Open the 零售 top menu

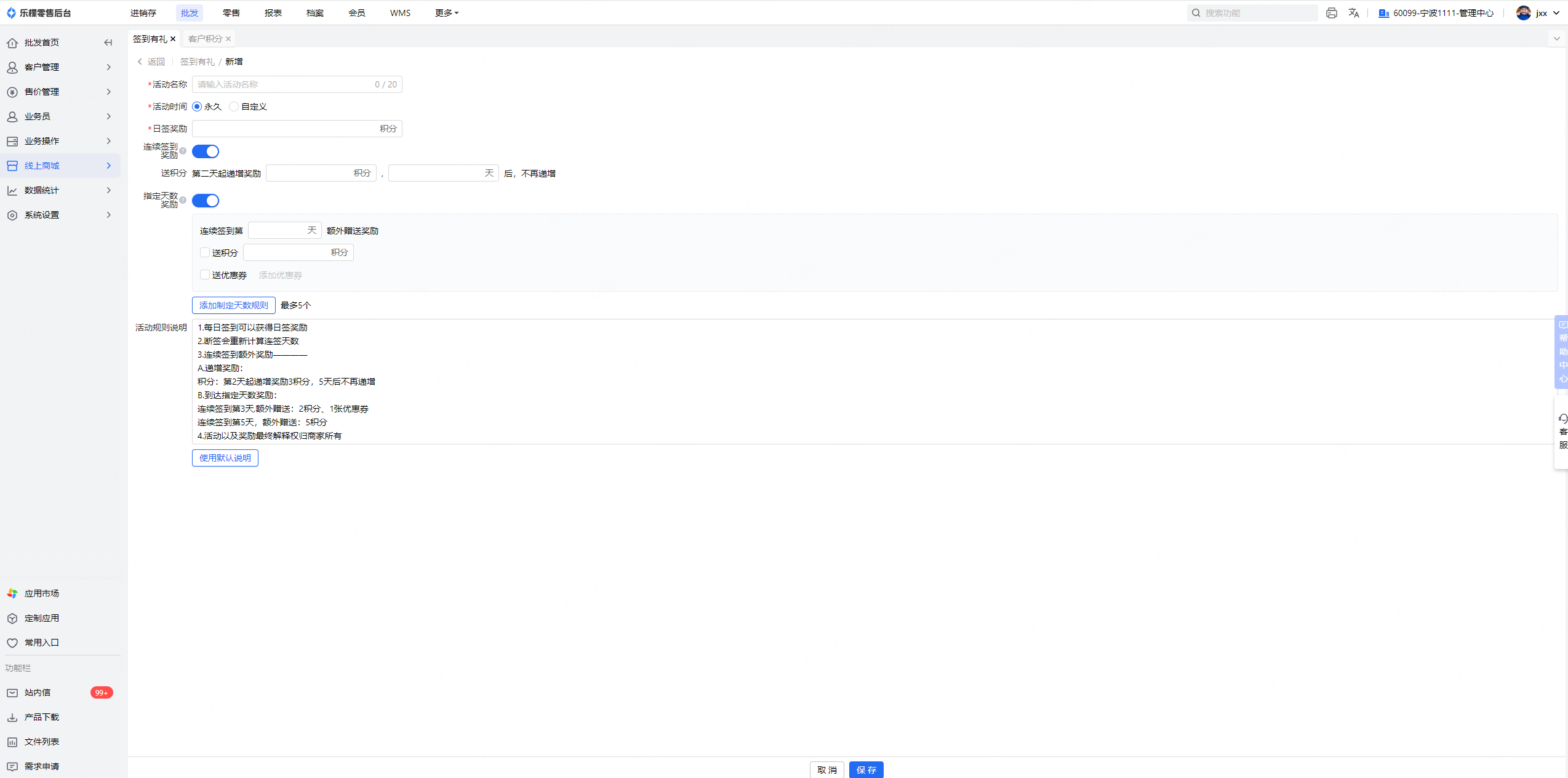[x=231, y=13]
